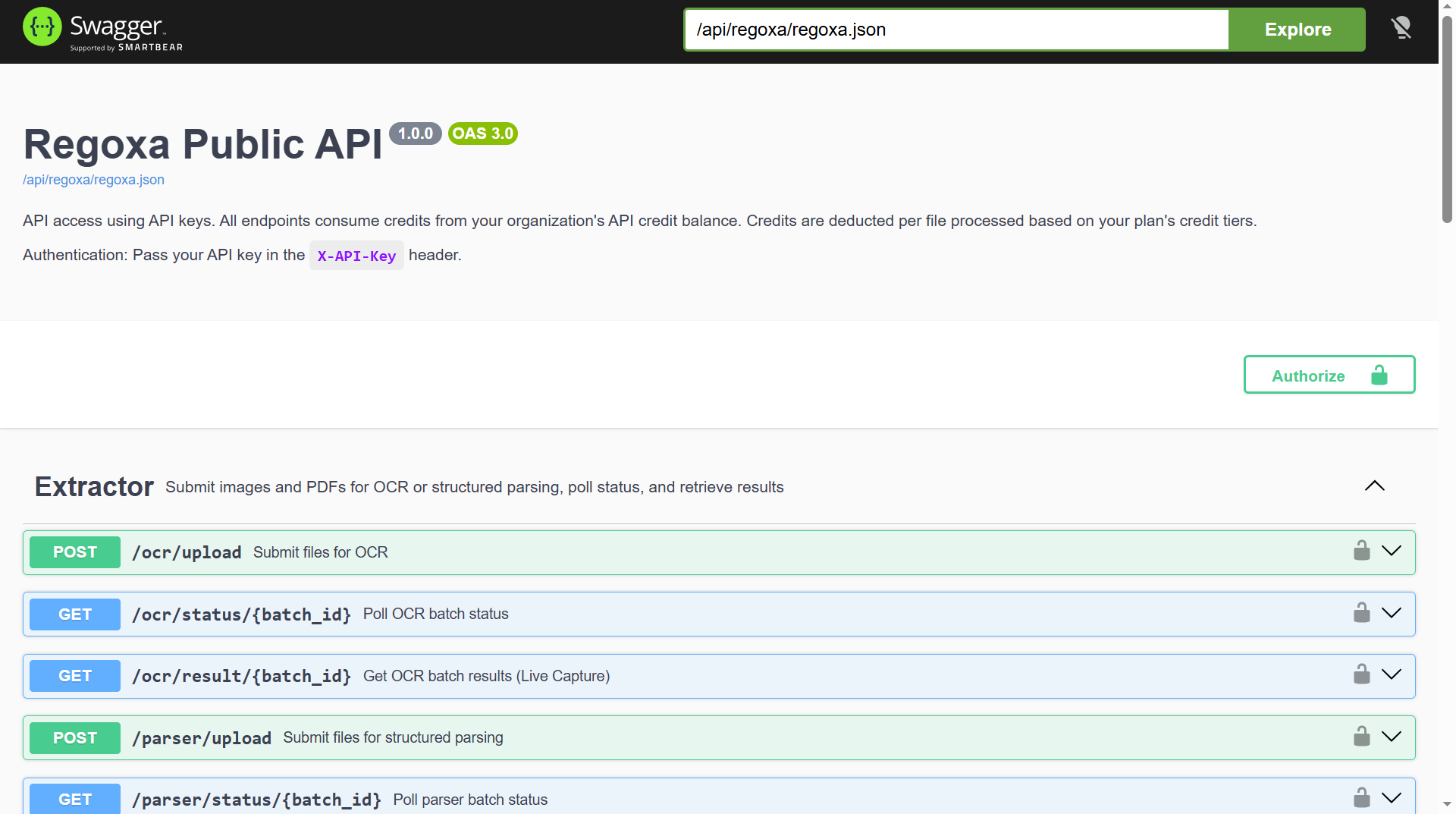
Task: Click the lock icon on /parser/status/{batch_id}
Action: [x=1362, y=798]
